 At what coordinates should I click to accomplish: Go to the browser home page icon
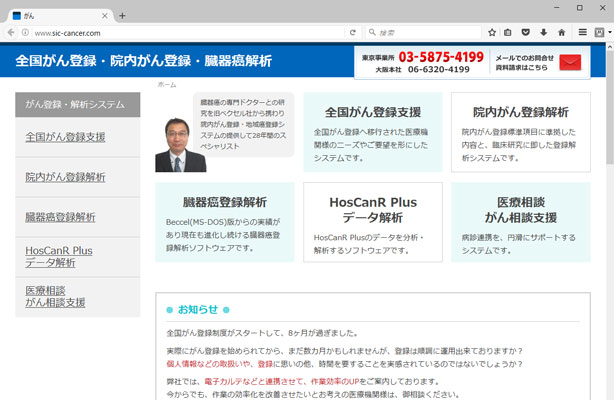[x=562, y=33]
